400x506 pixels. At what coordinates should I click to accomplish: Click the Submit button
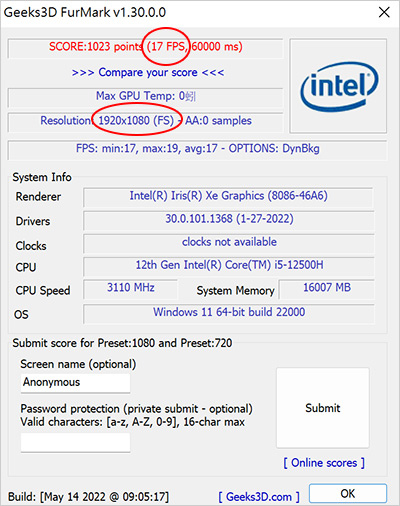323,408
